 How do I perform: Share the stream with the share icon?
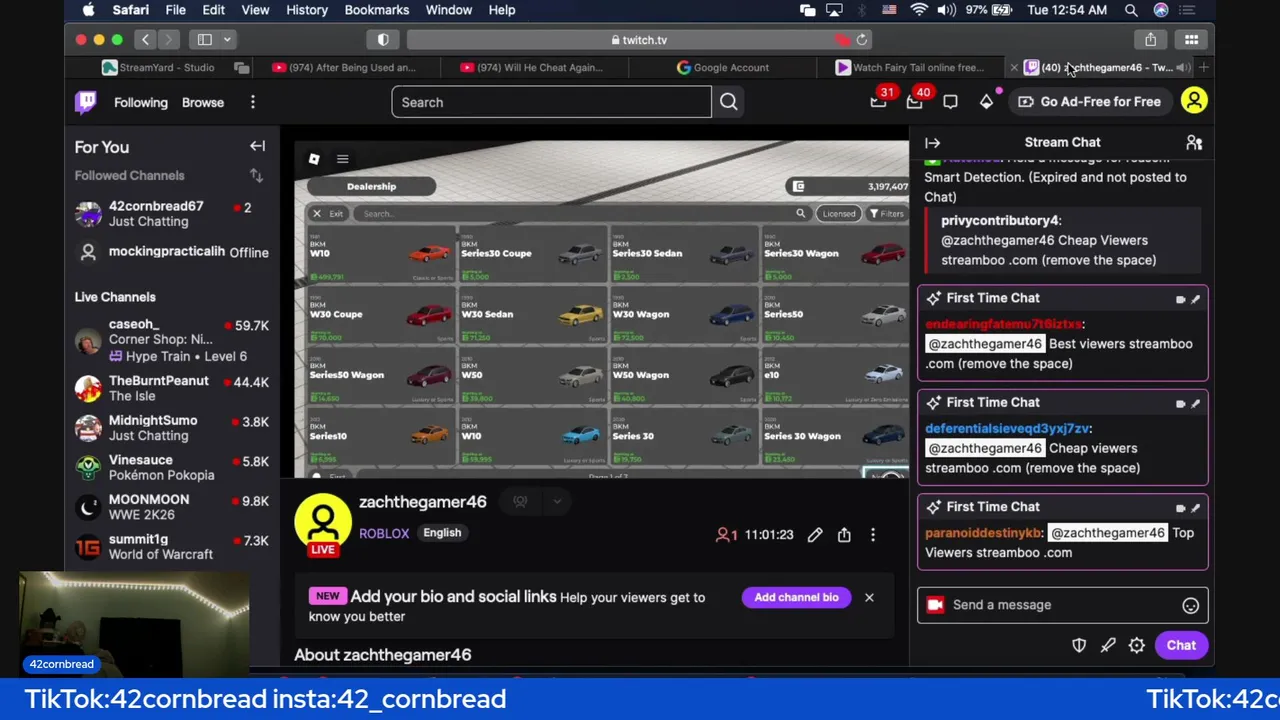click(x=844, y=535)
